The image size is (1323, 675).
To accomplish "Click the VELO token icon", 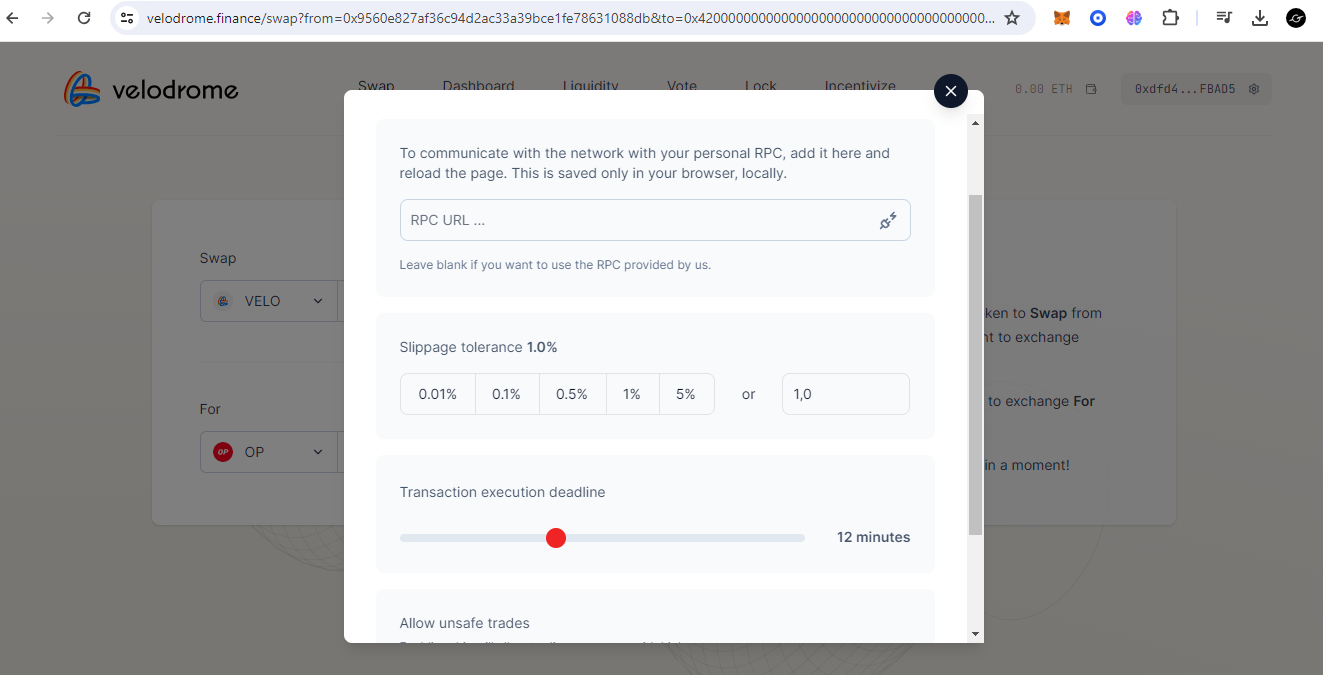I will [x=224, y=301].
